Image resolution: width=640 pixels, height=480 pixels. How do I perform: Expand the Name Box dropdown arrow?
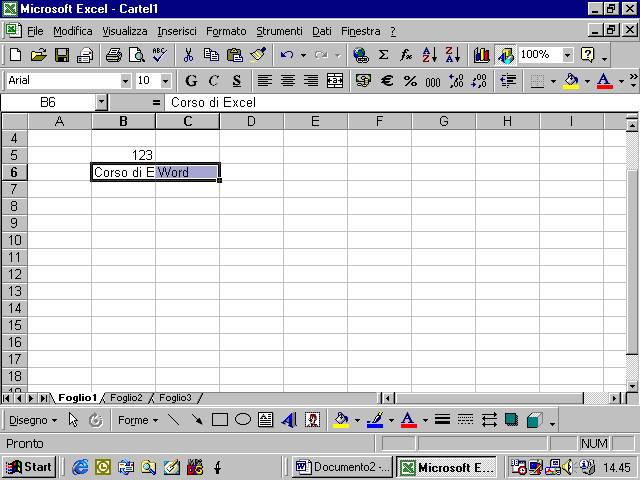tap(101, 102)
